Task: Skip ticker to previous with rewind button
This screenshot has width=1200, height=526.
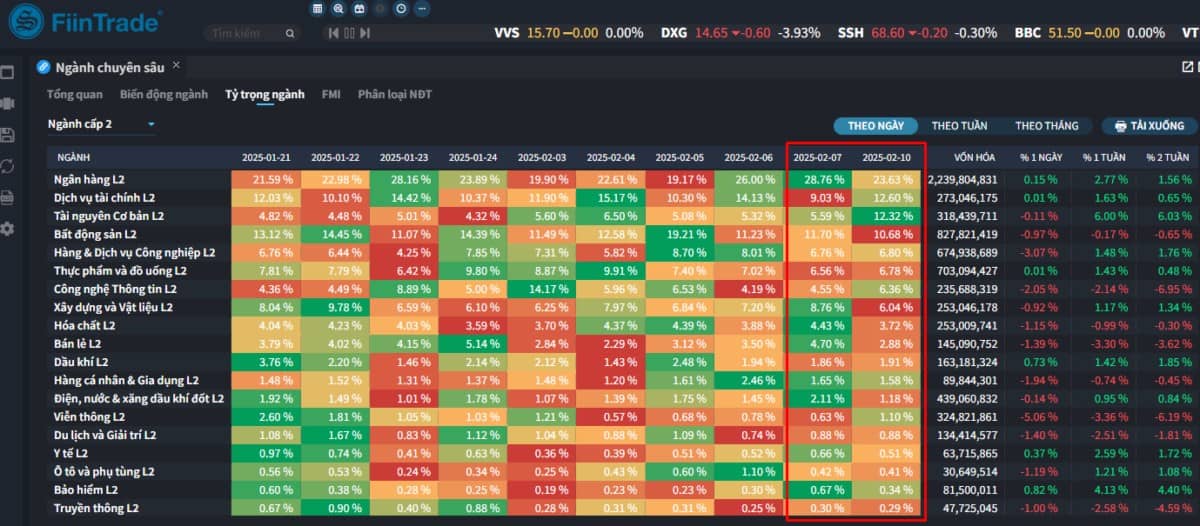Action: pos(334,33)
